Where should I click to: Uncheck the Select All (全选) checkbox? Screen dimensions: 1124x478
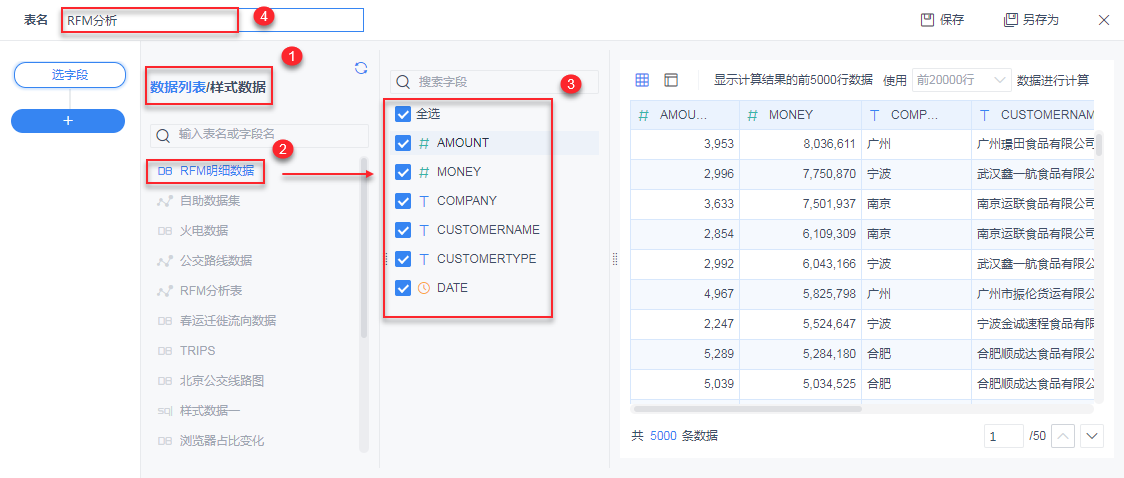coord(403,114)
